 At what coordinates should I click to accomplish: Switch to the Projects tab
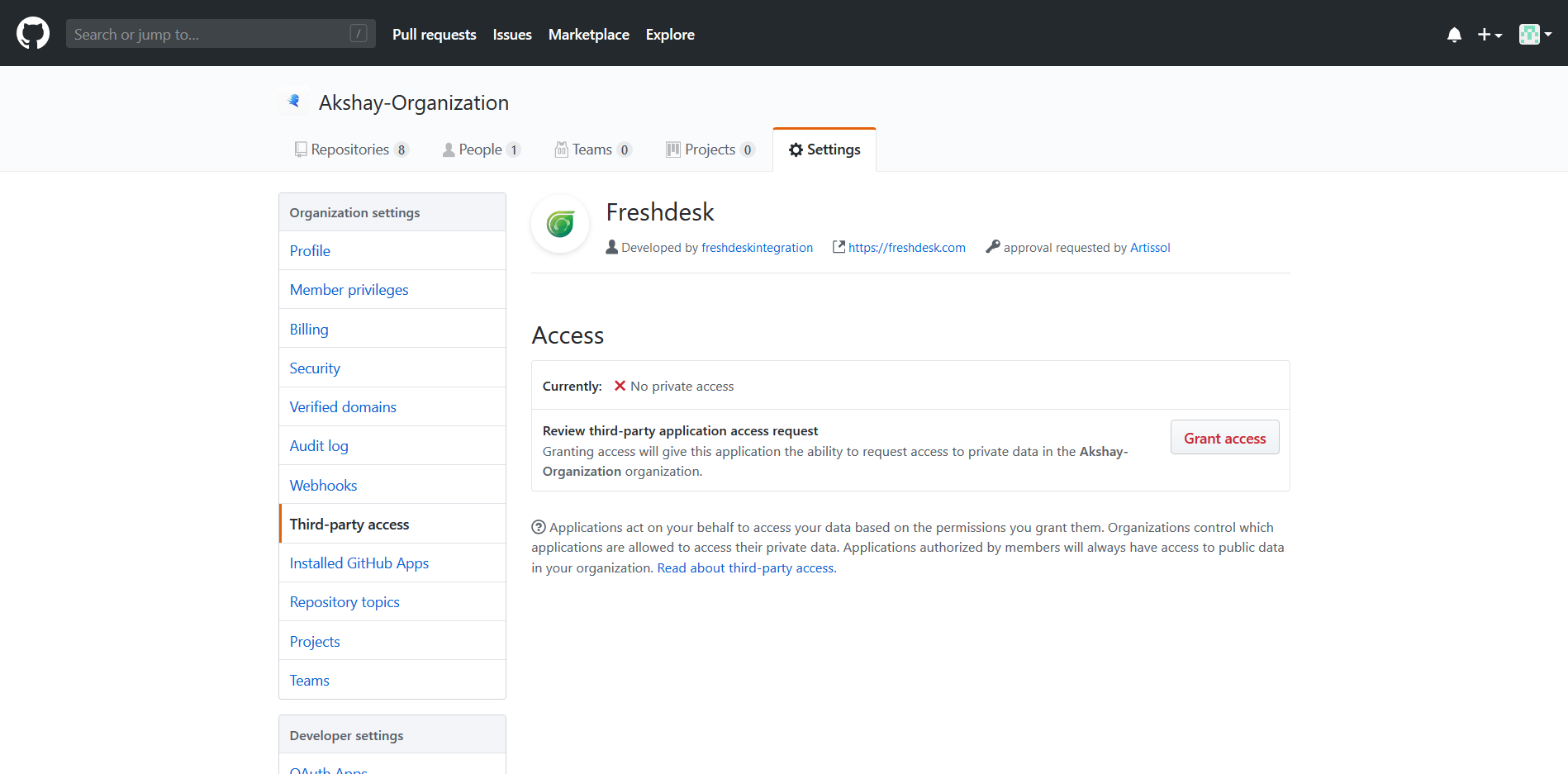[710, 150]
